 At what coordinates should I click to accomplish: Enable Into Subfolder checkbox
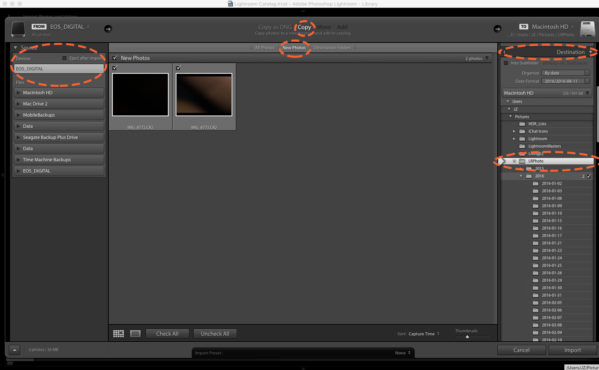coord(506,63)
